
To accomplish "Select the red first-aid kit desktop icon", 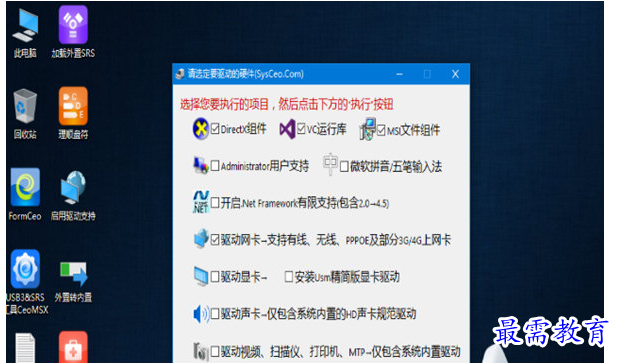I will click(73, 347).
